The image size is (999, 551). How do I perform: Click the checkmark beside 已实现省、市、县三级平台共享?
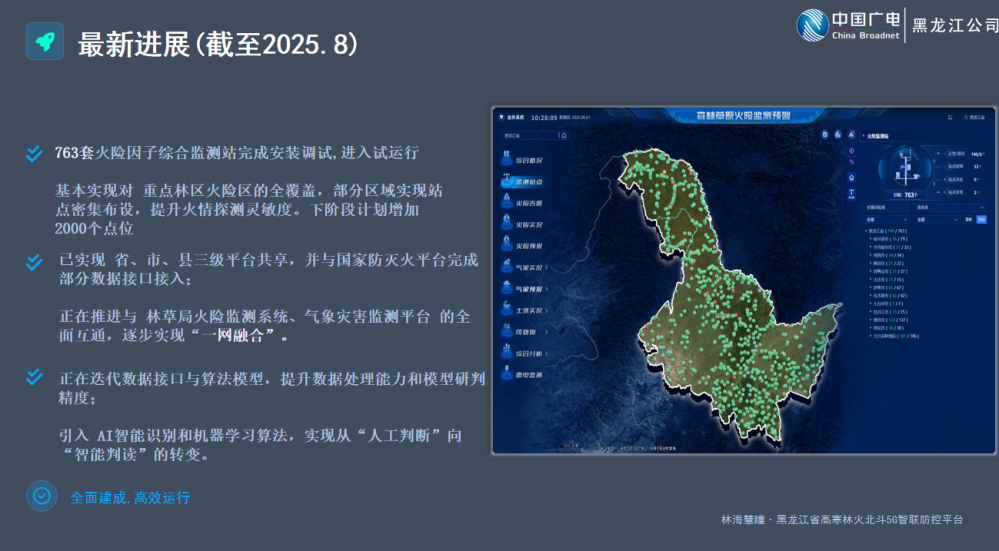tap(35, 262)
